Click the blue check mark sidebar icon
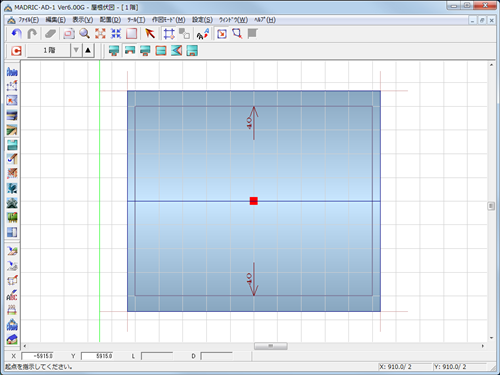Image resolution: width=500 pixels, height=375 pixels. point(12,159)
